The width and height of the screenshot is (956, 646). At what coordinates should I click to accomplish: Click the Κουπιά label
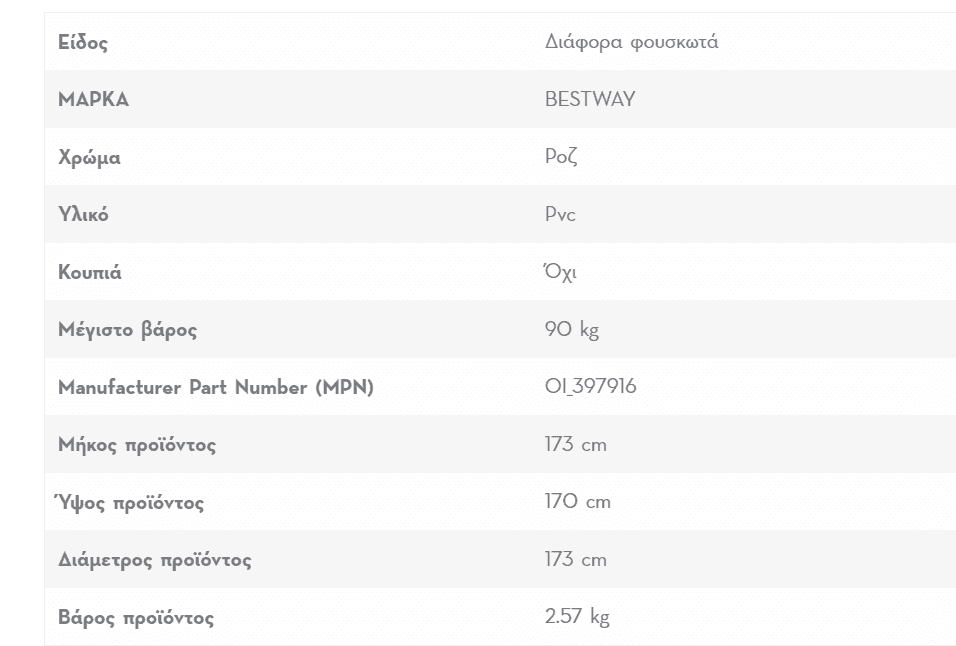90,272
